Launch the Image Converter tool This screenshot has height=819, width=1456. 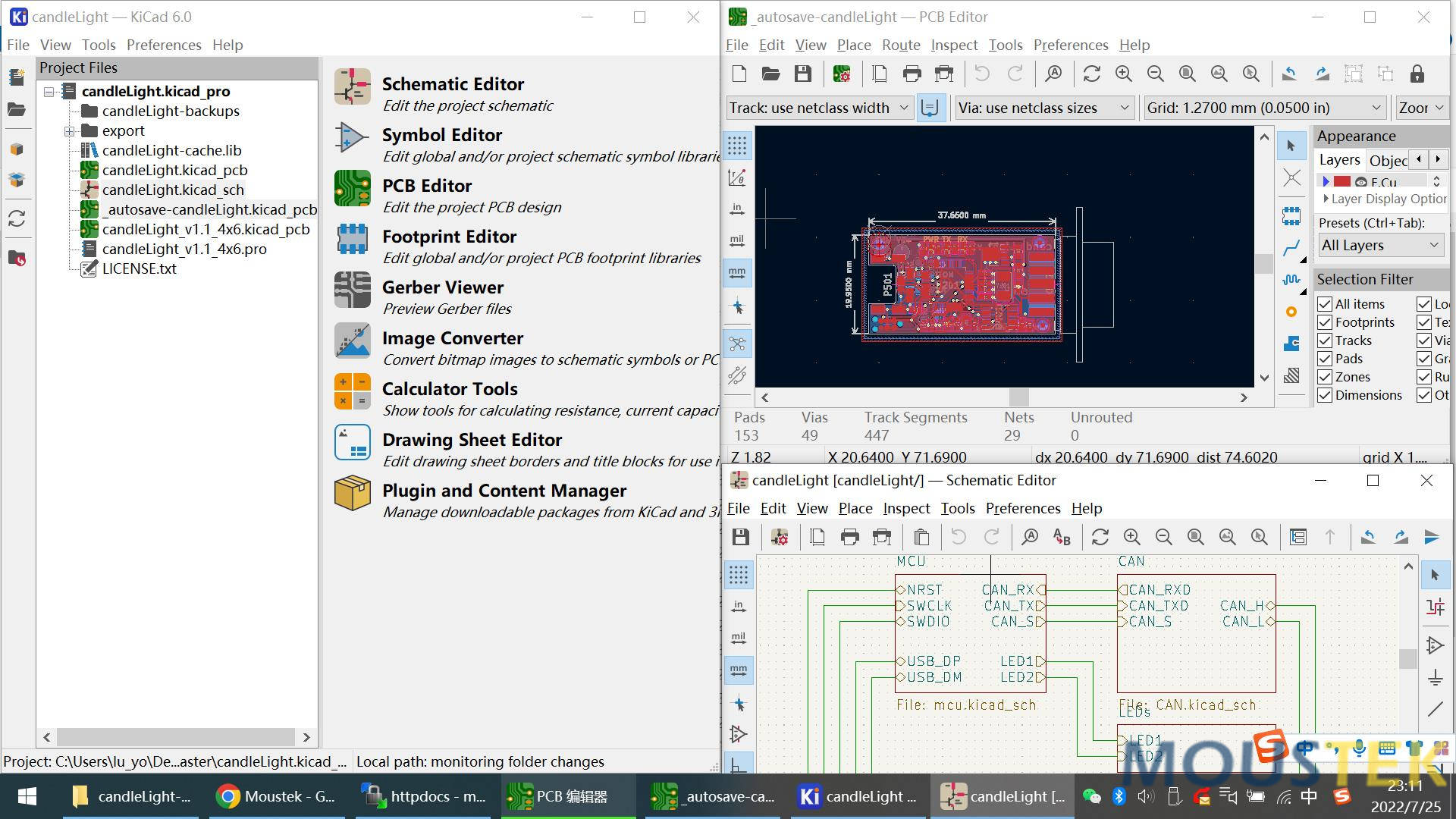click(353, 340)
